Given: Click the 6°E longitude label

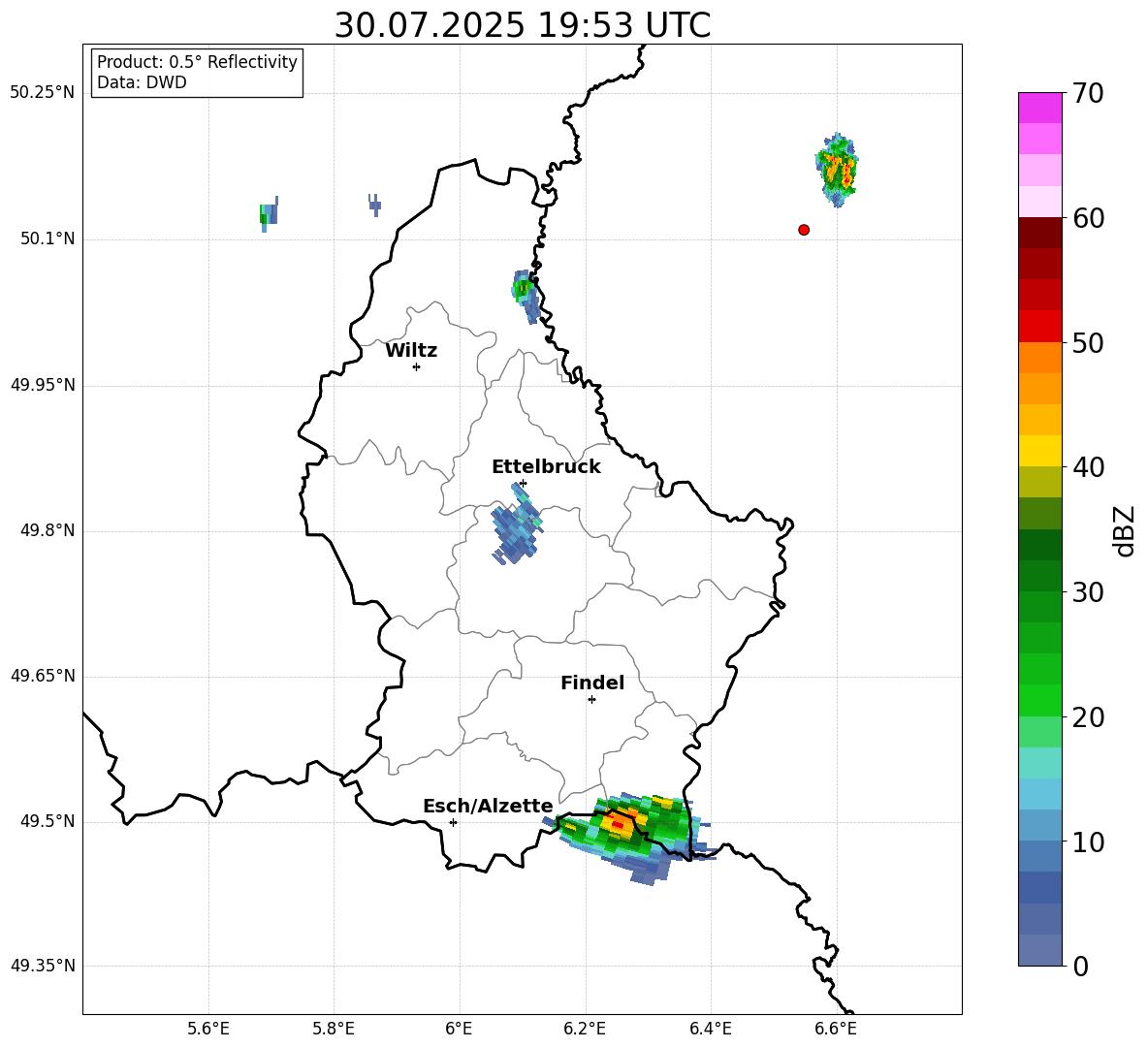Looking at the screenshot, I should tap(459, 1029).
